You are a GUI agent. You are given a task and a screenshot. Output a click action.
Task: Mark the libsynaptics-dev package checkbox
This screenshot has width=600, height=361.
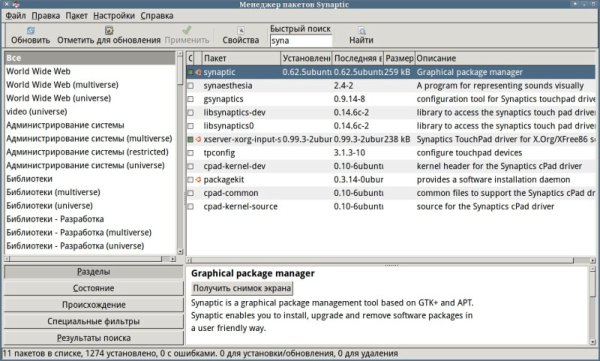(x=191, y=113)
